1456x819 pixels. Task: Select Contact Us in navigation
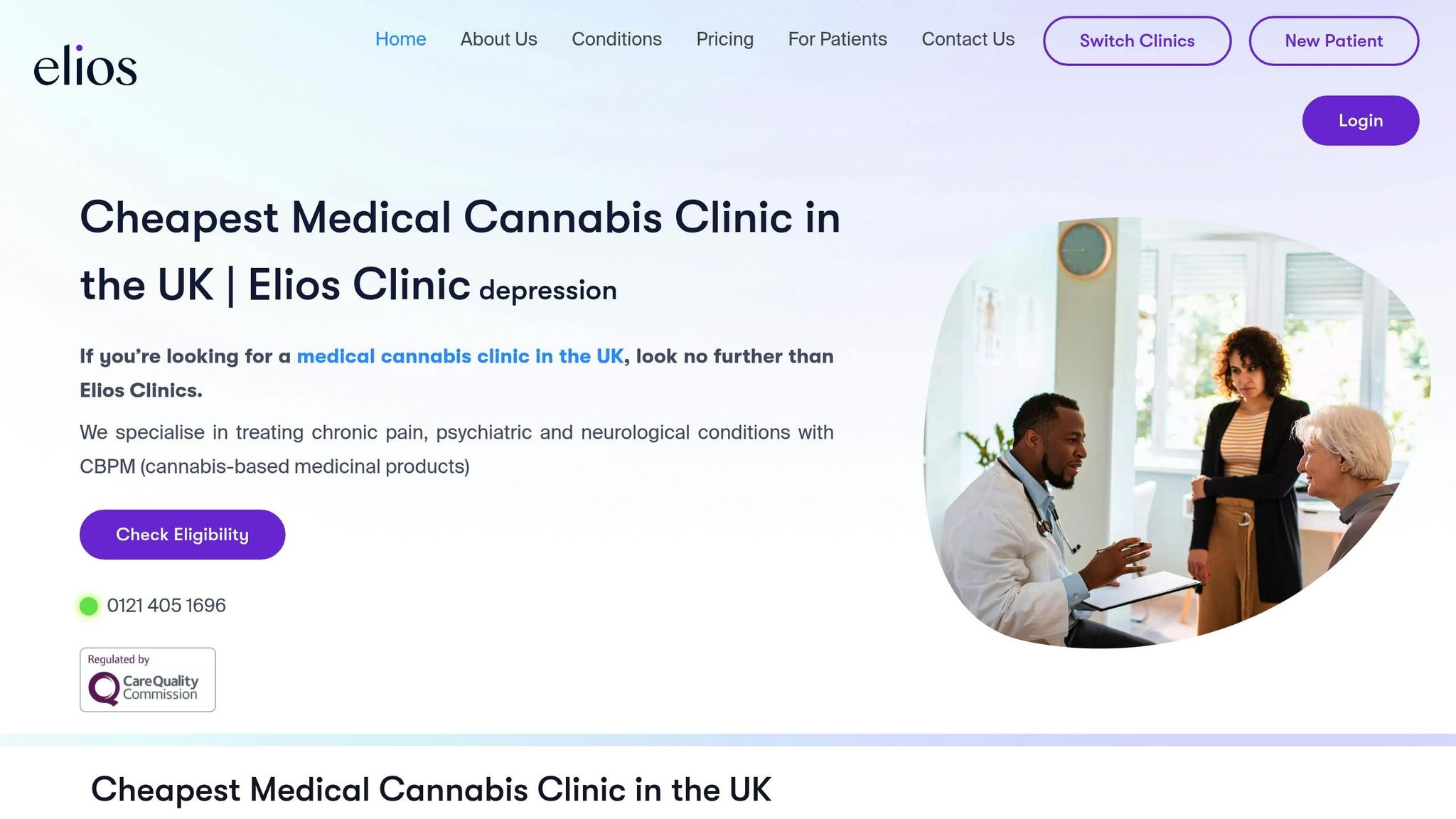click(968, 39)
